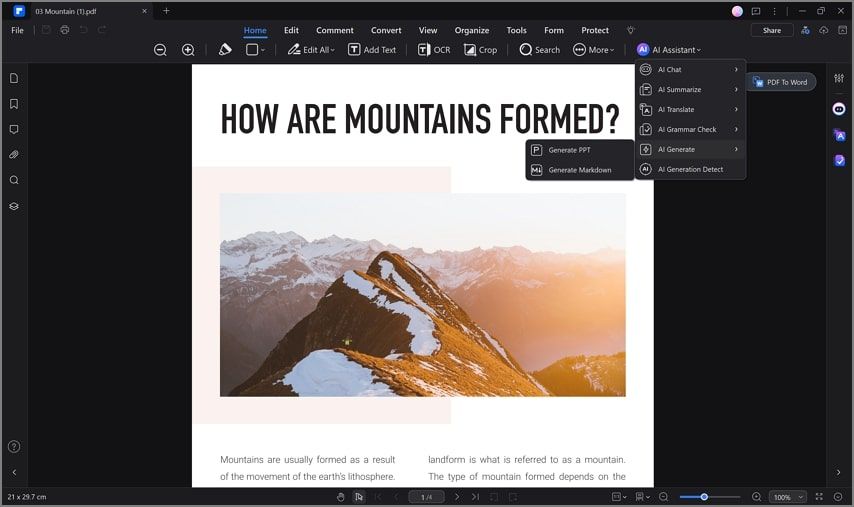
Task: Select AI Grammar Check menu entry
Action: (690, 130)
